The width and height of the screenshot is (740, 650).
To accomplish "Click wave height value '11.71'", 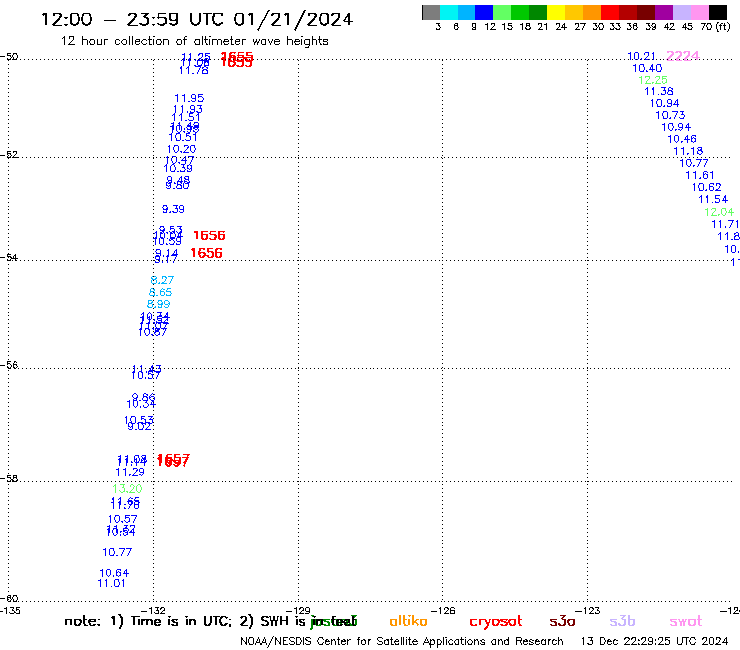I will point(725,224).
